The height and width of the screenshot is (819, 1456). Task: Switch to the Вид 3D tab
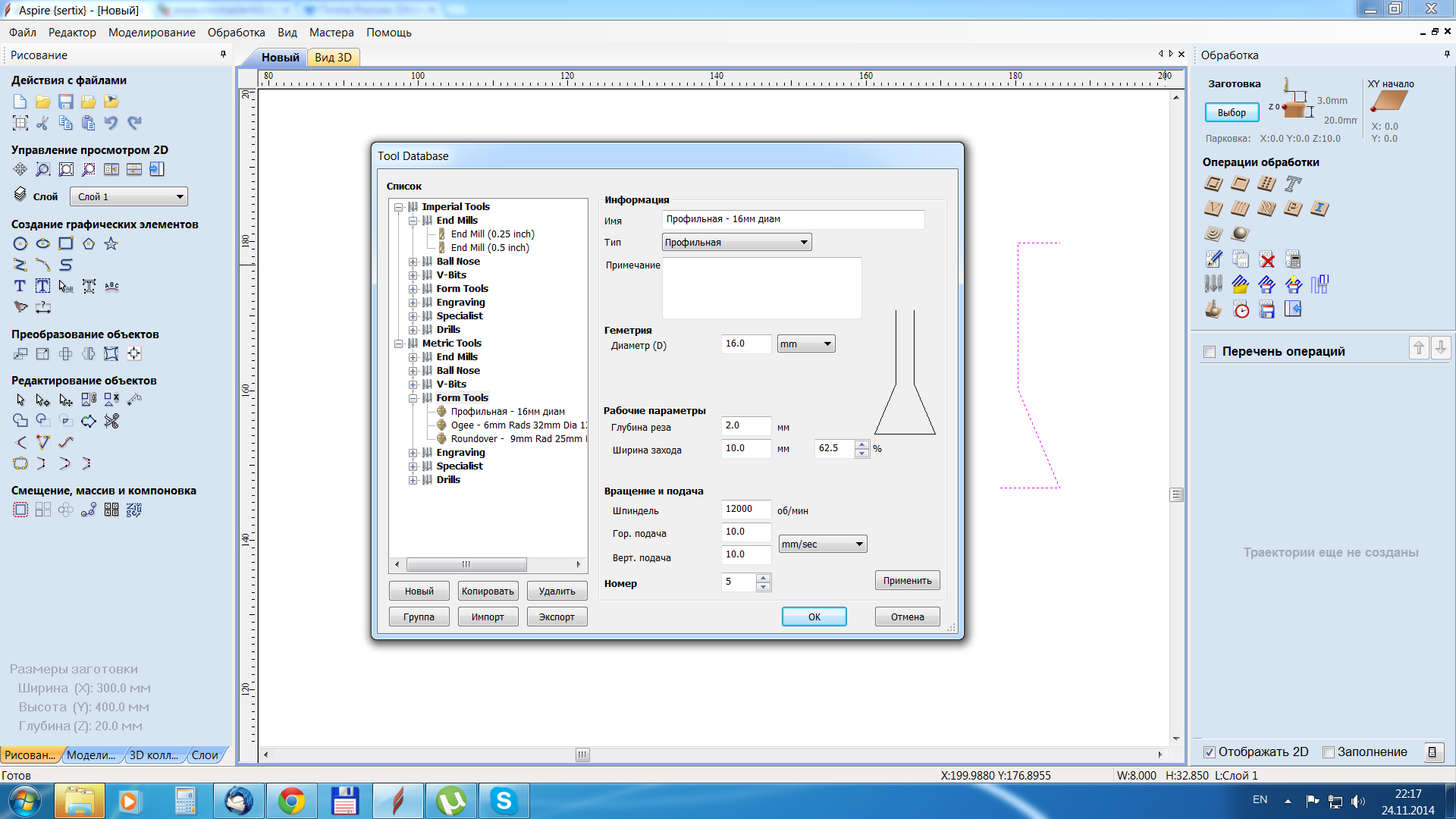click(333, 58)
